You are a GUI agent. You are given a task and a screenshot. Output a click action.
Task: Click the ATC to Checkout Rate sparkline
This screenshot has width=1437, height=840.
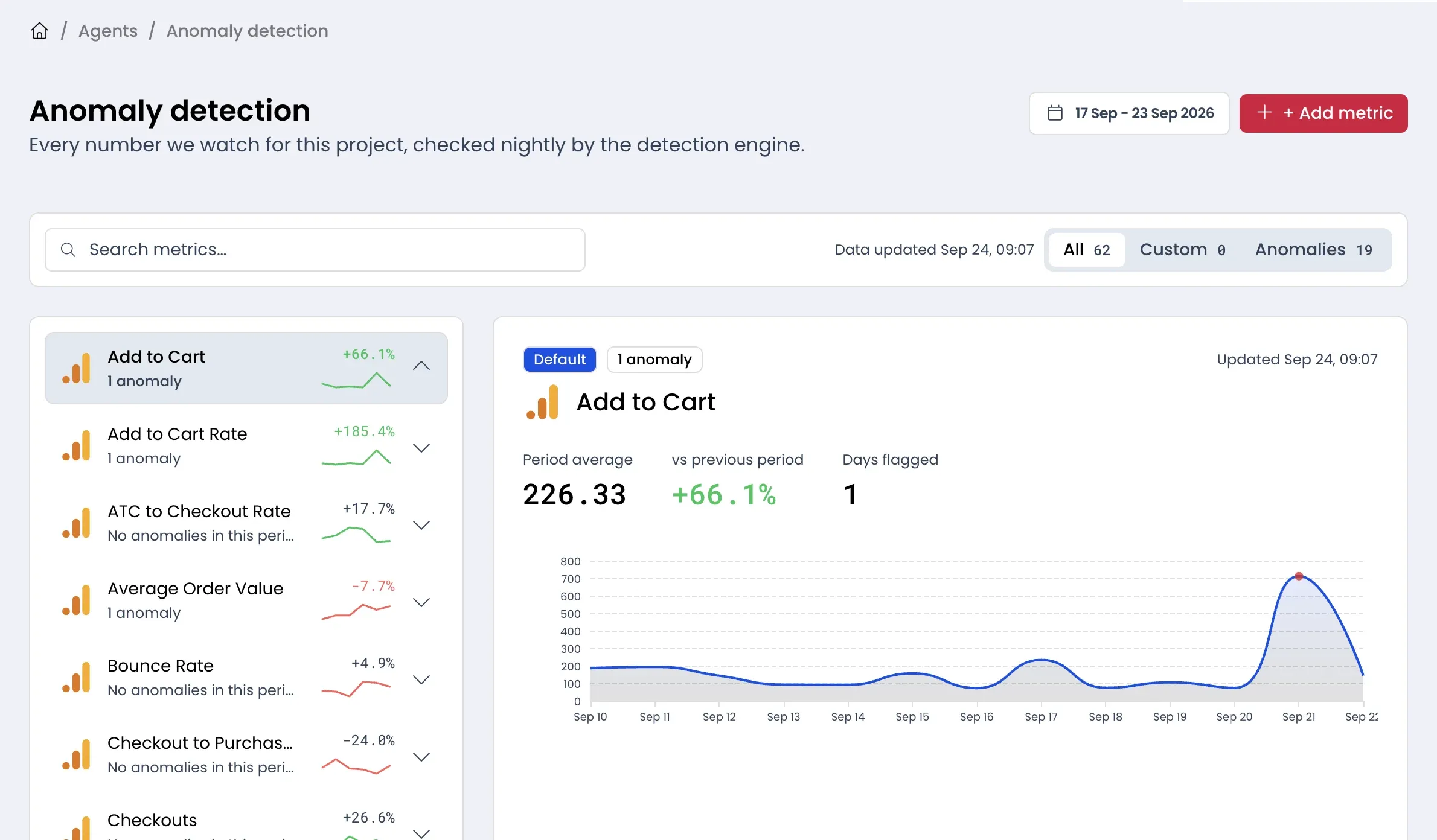356,535
